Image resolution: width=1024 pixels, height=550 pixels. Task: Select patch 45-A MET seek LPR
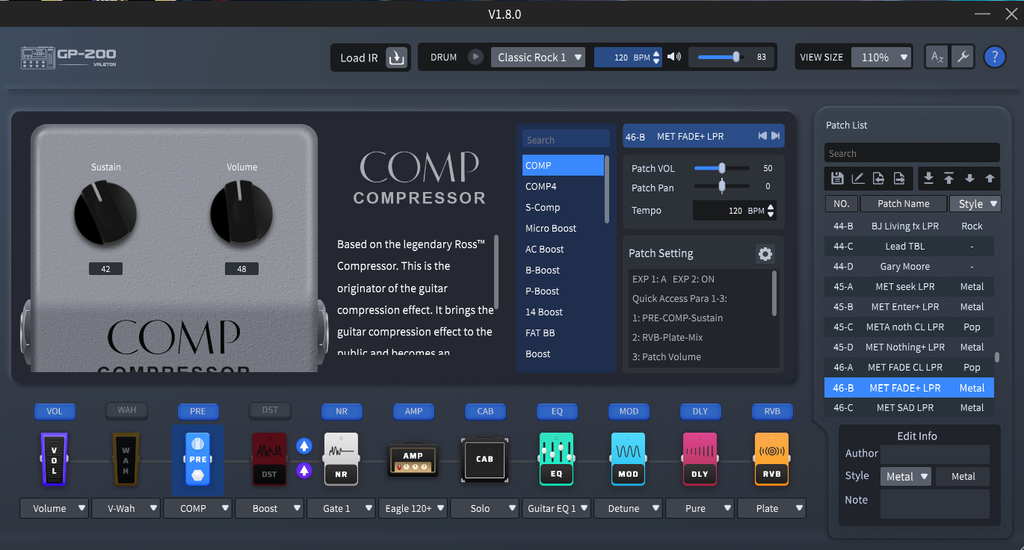pyautogui.click(x=909, y=286)
